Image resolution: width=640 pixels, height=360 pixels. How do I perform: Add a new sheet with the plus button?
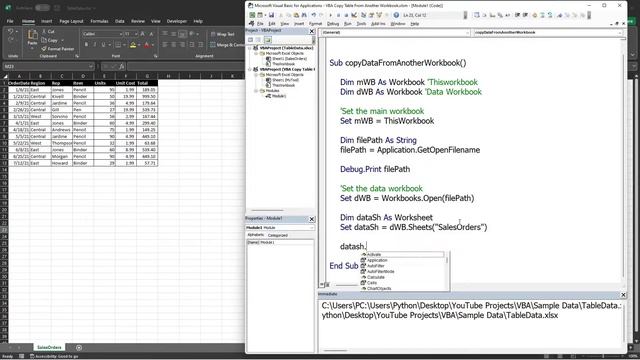pyautogui.click(x=79, y=348)
